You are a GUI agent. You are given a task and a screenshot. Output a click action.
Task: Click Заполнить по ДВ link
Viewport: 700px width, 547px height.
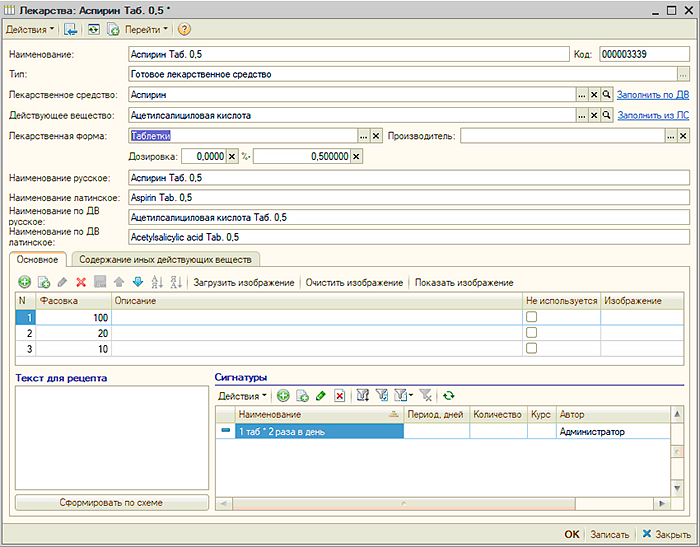pyautogui.click(x=652, y=94)
